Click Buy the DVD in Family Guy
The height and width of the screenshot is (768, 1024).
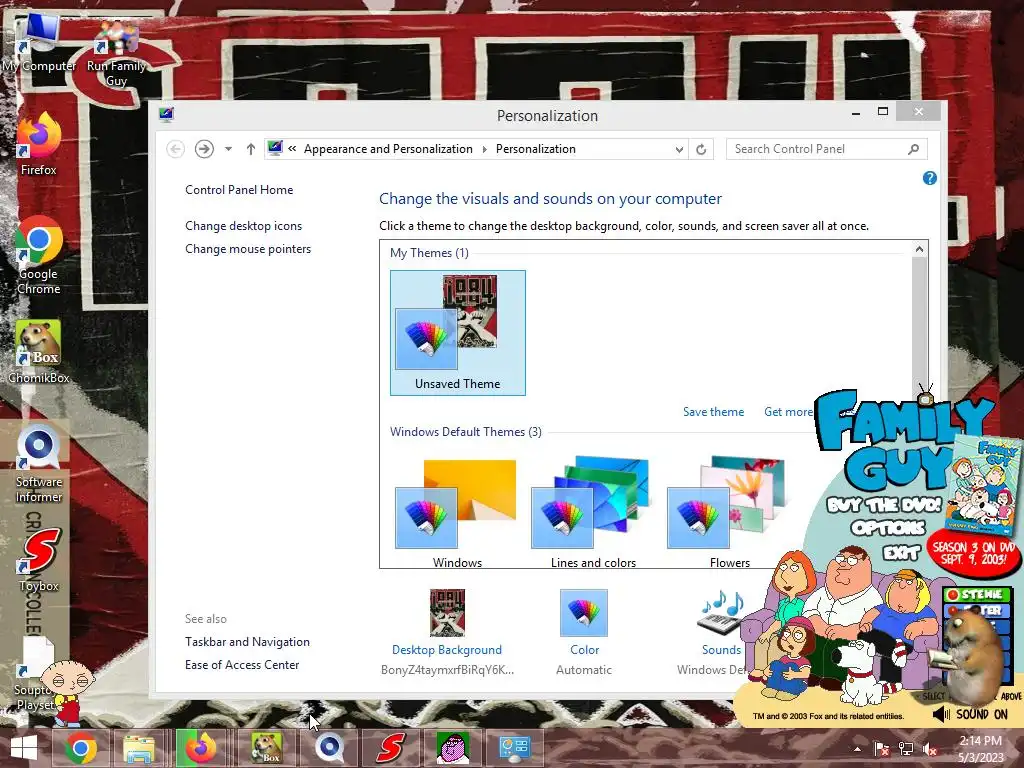[884, 505]
